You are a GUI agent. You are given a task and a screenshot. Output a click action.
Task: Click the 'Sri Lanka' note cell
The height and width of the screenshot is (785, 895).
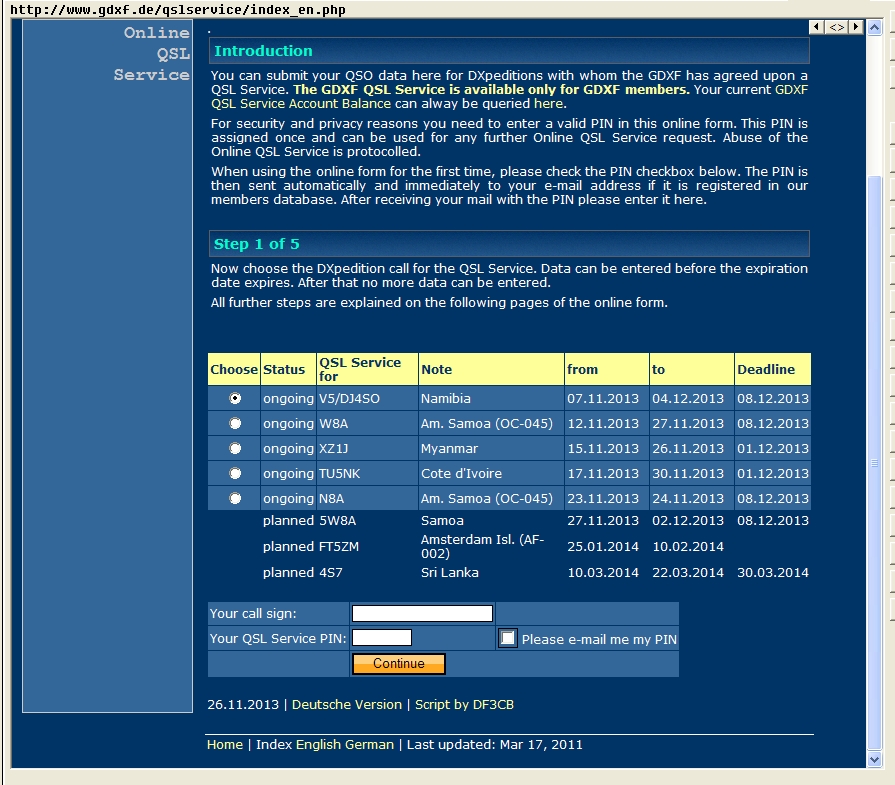(x=450, y=573)
